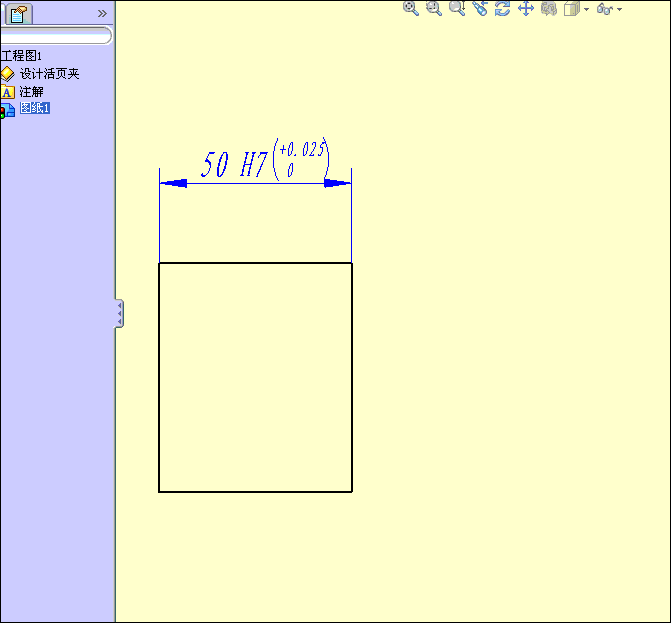Click the Rotate/Rebuild view arrows icon
671x623 pixels.
503,9
